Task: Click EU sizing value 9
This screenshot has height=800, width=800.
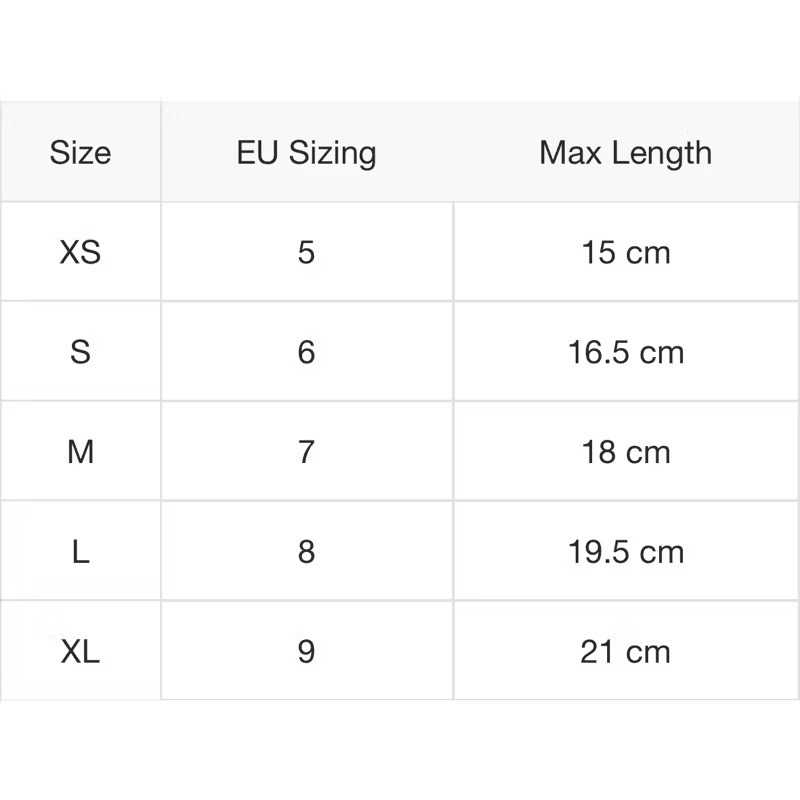Action: pyautogui.click(x=307, y=652)
